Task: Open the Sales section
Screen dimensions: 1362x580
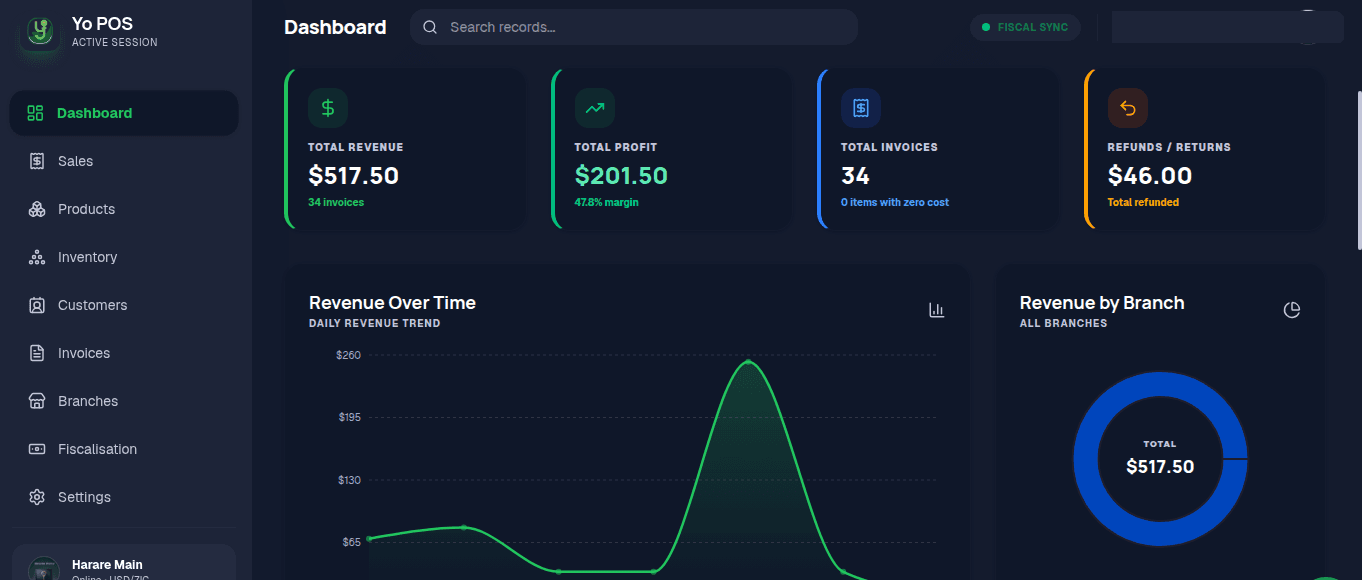Action: tap(124, 161)
